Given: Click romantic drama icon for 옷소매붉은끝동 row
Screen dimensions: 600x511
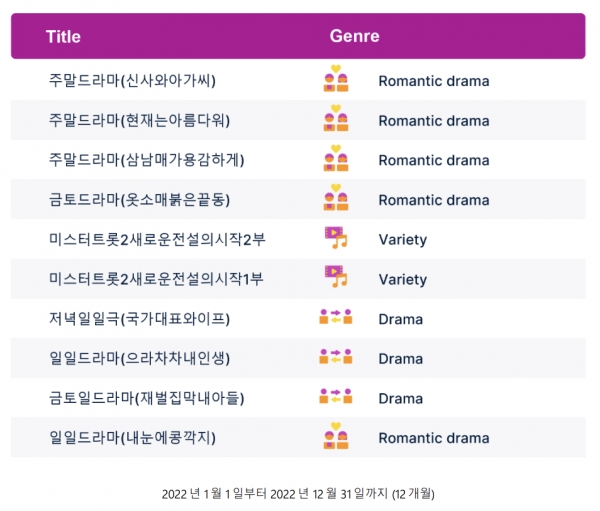Looking at the screenshot, I should (x=336, y=197).
